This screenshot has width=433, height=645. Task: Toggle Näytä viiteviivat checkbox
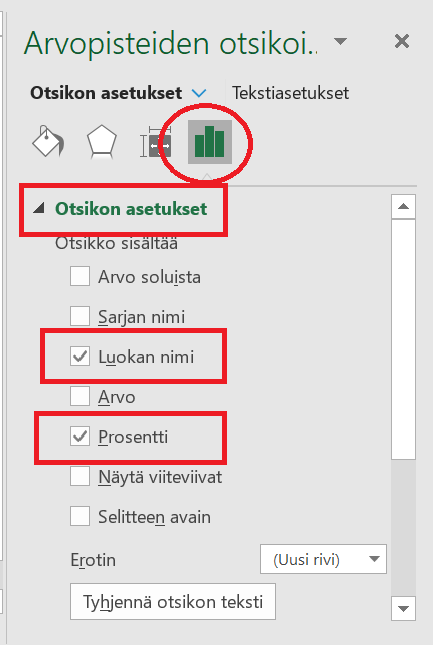click(80, 476)
